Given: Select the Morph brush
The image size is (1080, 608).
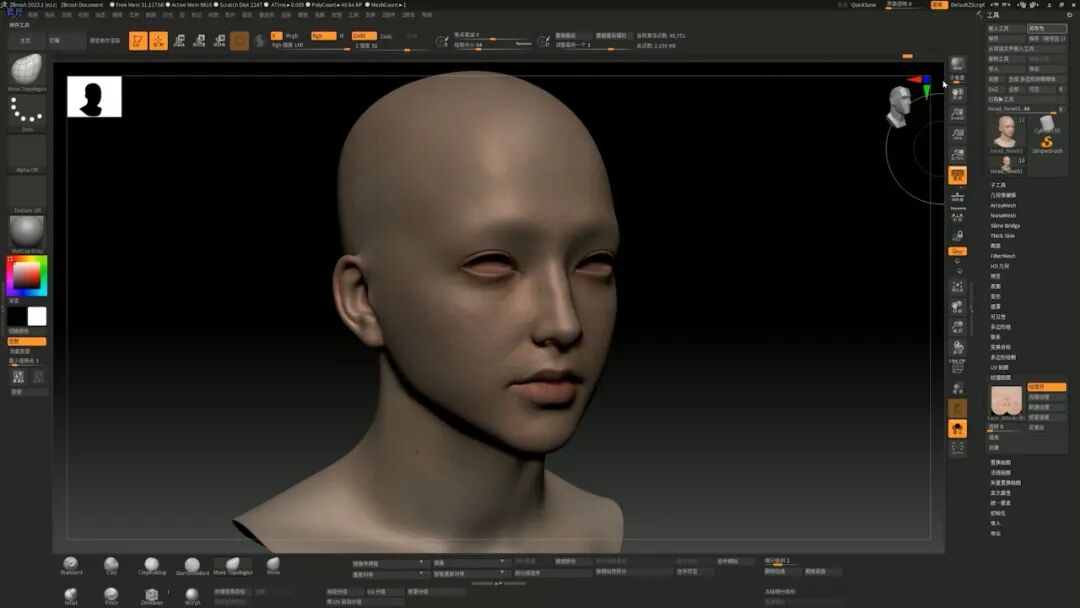Looking at the screenshot, I should [x=192, y=596].
